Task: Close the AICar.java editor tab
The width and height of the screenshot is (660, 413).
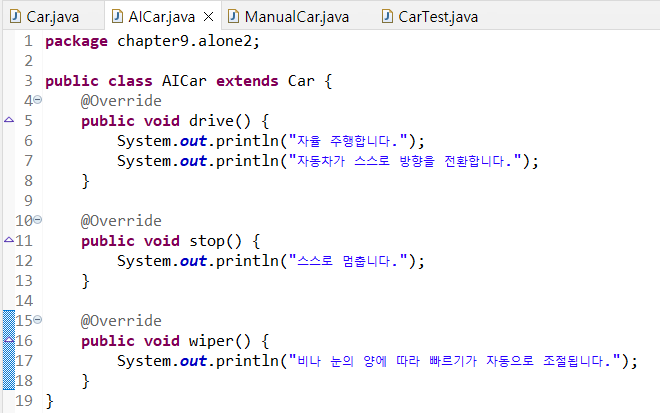Action: [208, 17]
